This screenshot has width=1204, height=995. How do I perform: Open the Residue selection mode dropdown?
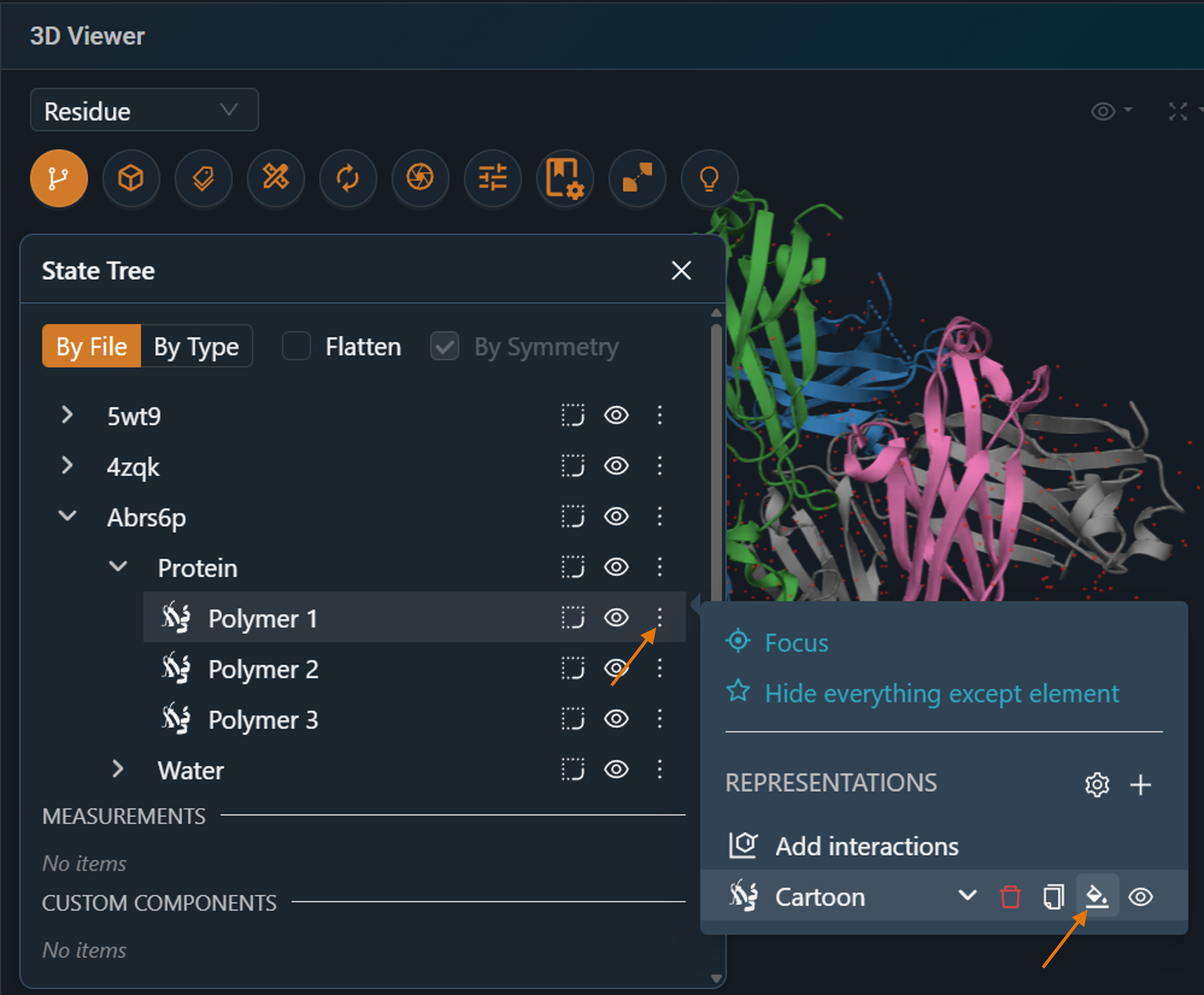point(144,110)
